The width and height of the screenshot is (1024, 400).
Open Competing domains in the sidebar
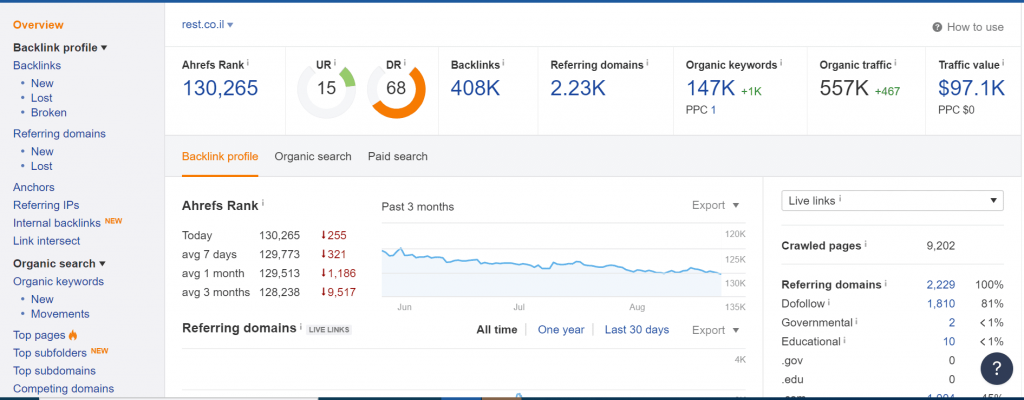63,388
